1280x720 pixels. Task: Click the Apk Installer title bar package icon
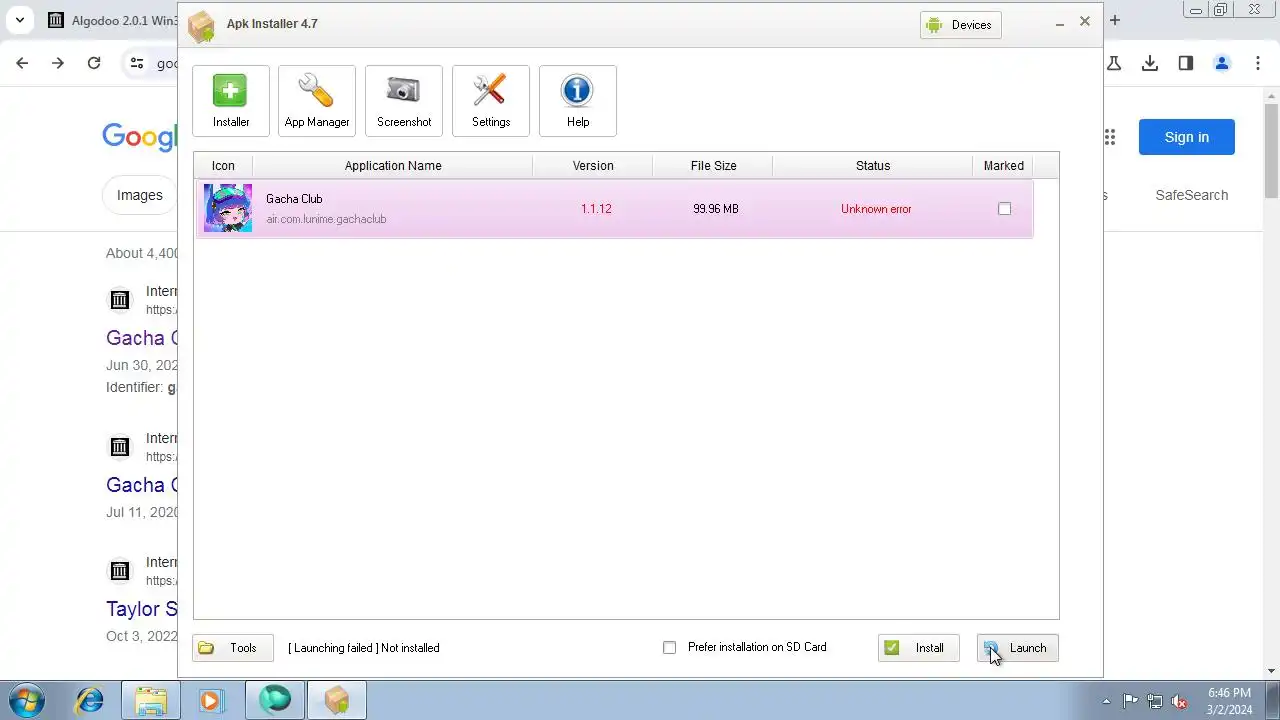point(201,26)
